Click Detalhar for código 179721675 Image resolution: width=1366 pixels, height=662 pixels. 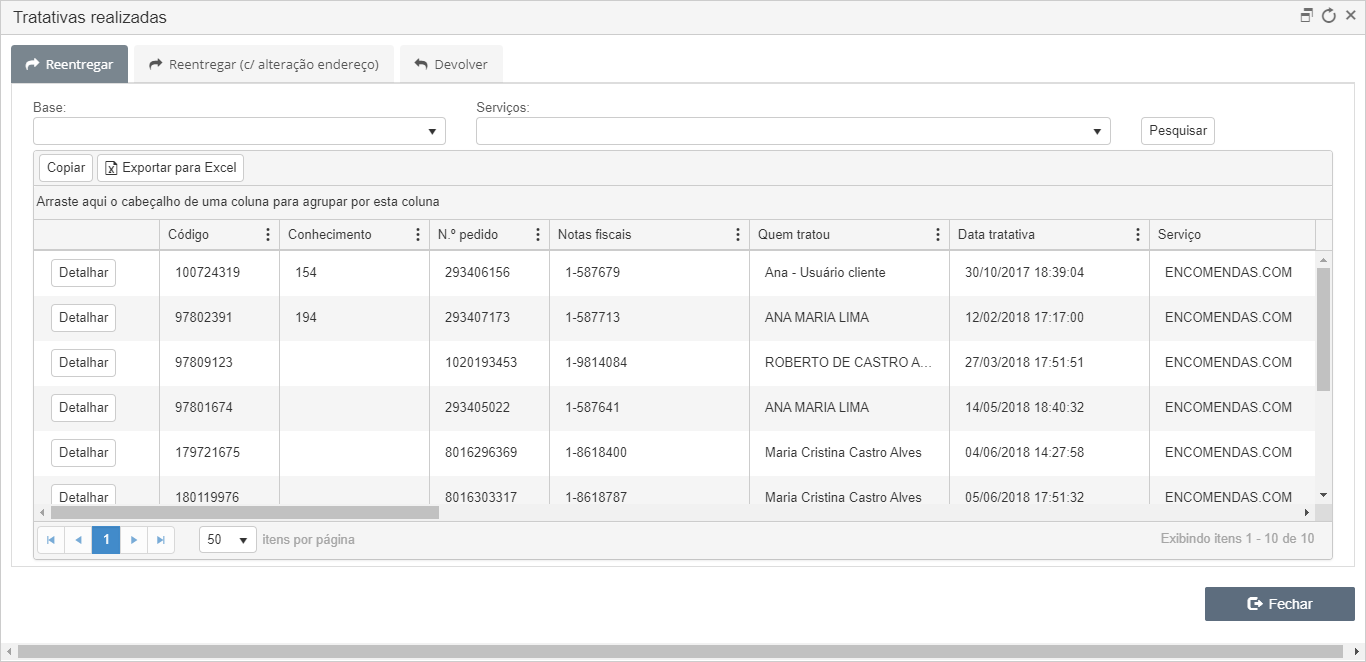(84, 453)
